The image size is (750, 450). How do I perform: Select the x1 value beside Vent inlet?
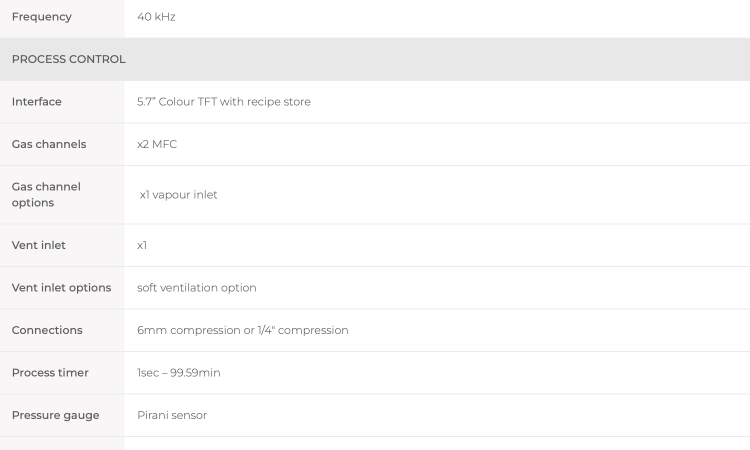point(142,245)
